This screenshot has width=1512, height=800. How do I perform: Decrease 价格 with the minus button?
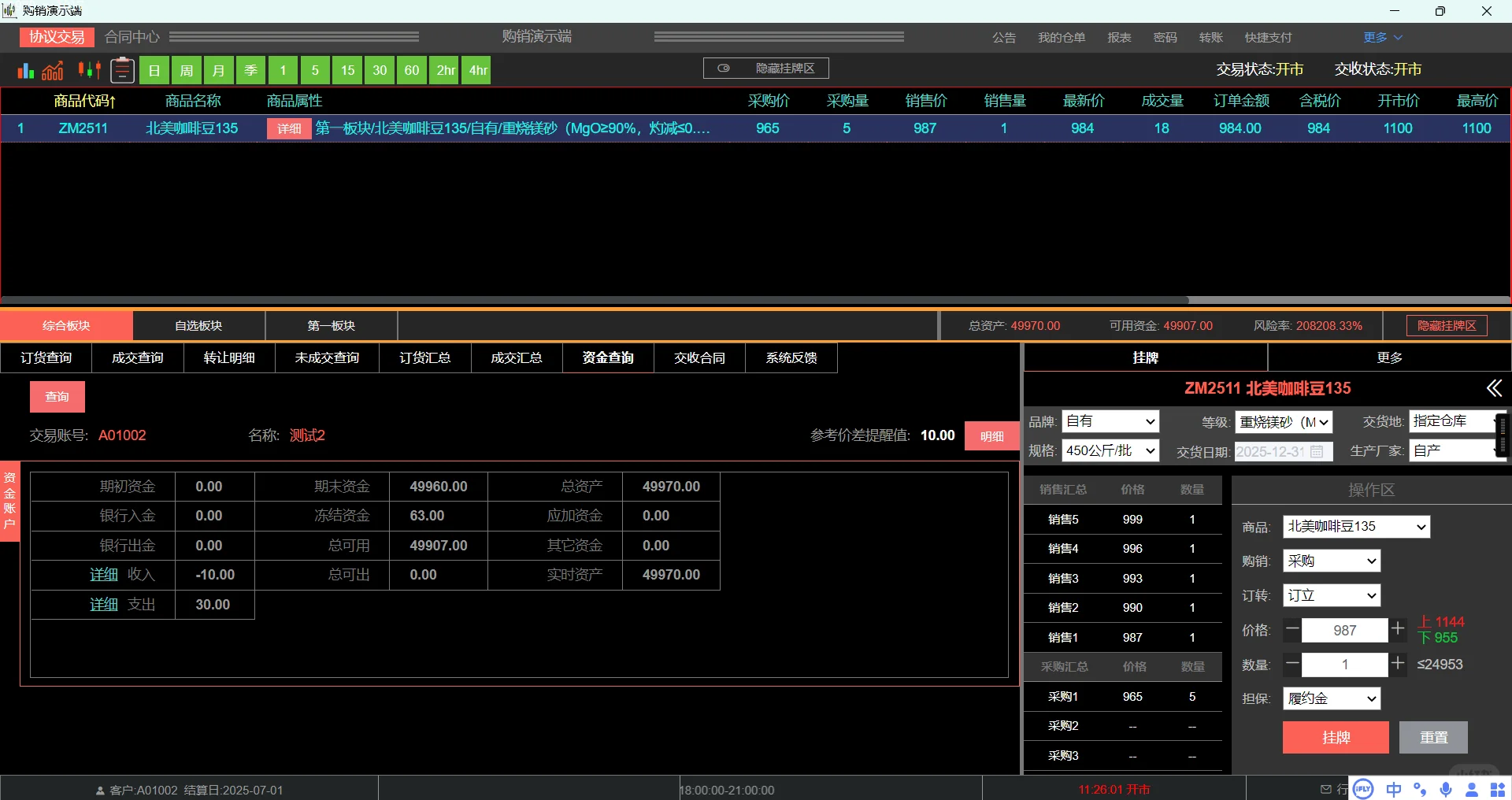tap(1292, 629)
